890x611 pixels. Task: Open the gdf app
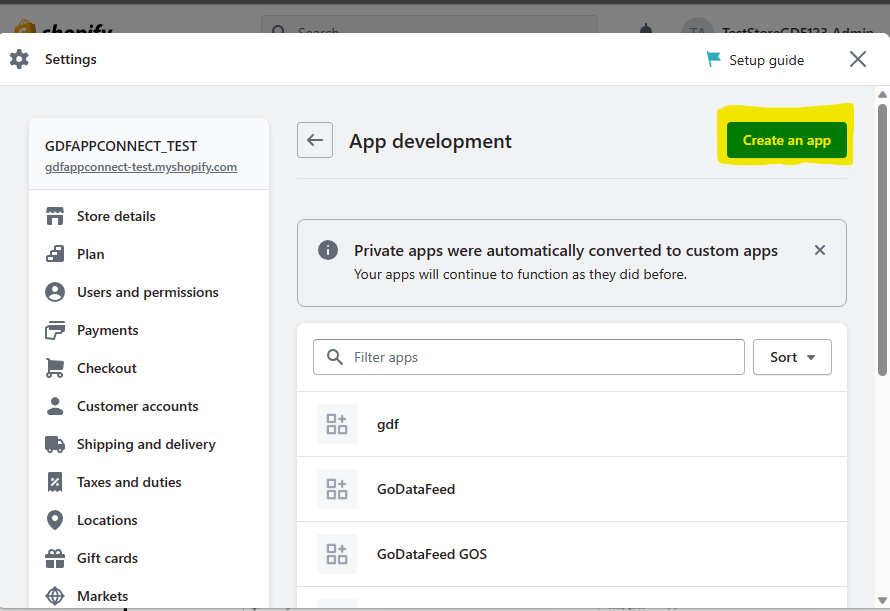[x=572, y=424]
